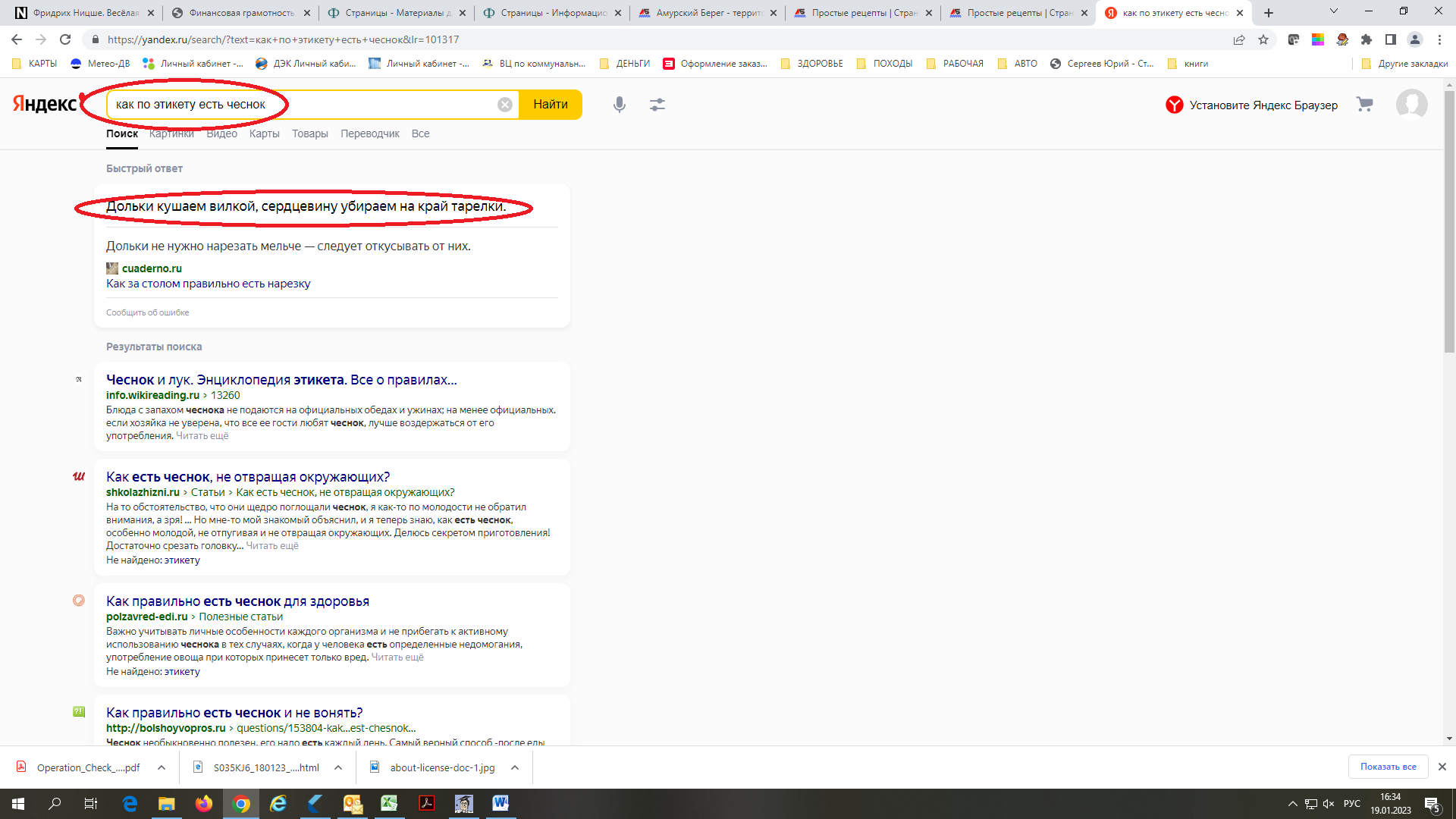Bookmark this page with the star icon
The width and height of the screenshot is (1456, 819).
click(x=1263, y=39)
